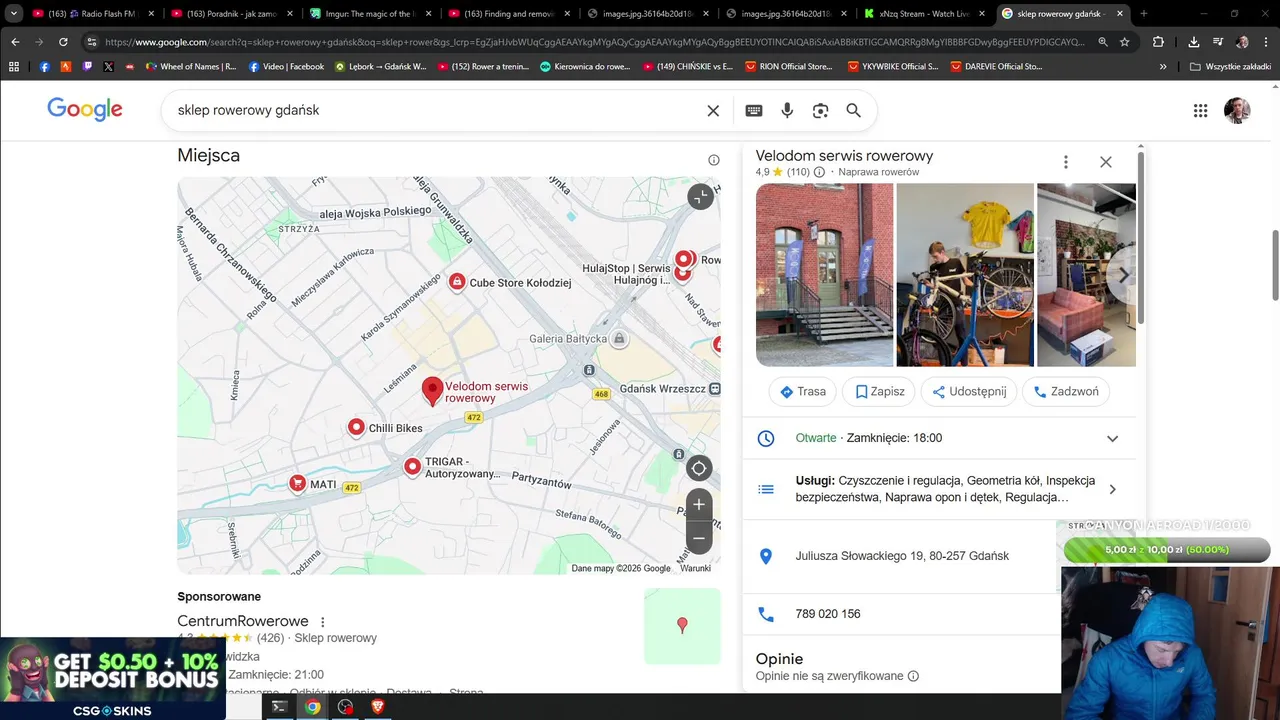Expand the map to fullscreen
The width and height of the screenshot is (1280, 720).
point(700,196)
